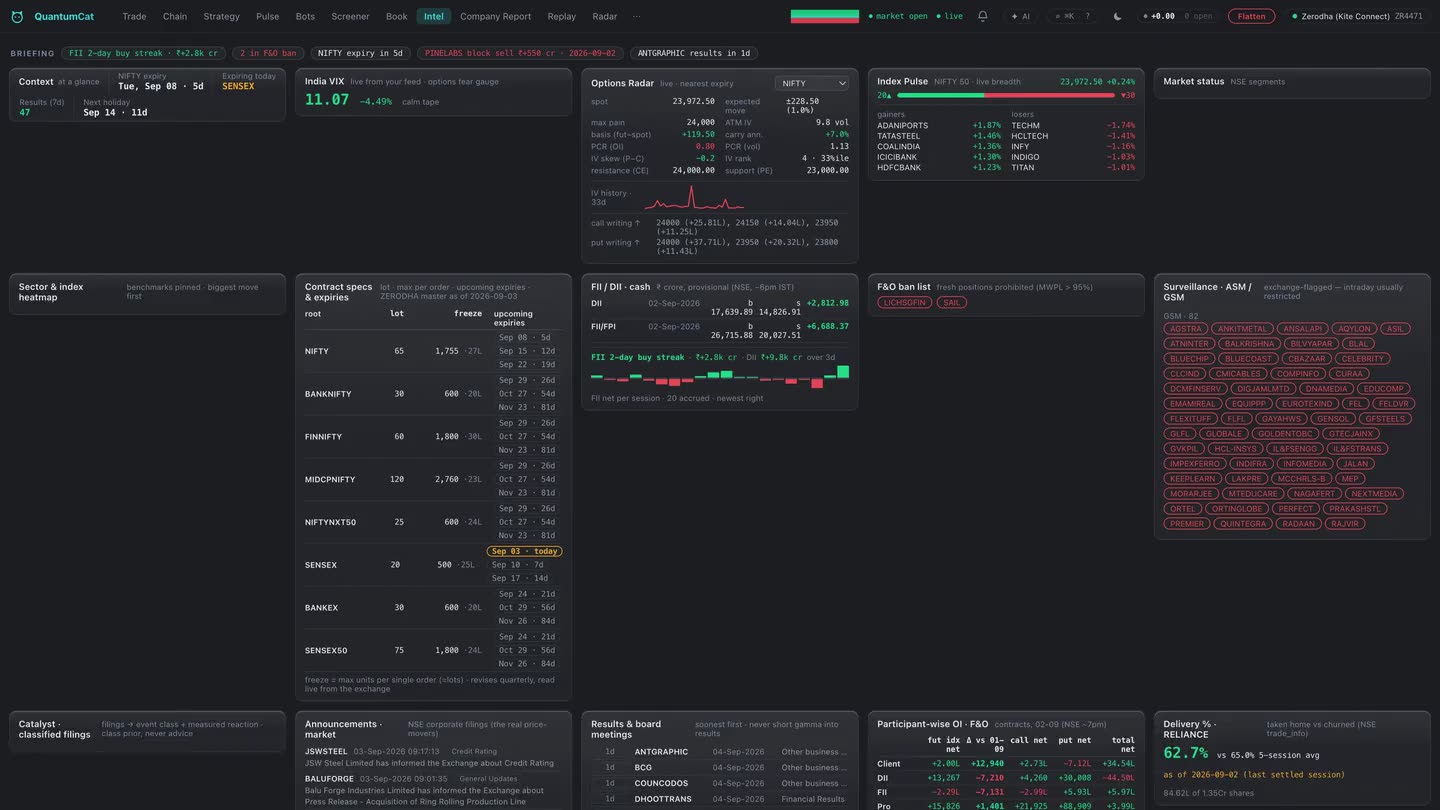Click the +0.00 open positions pill
This screenshot has height=810, width=1440.
coord(1178,16)
